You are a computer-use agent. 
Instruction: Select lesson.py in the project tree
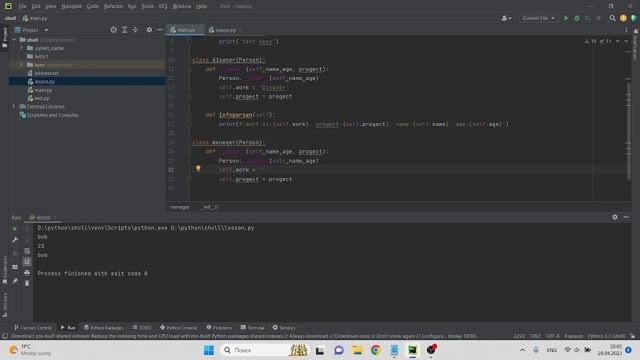44,81
